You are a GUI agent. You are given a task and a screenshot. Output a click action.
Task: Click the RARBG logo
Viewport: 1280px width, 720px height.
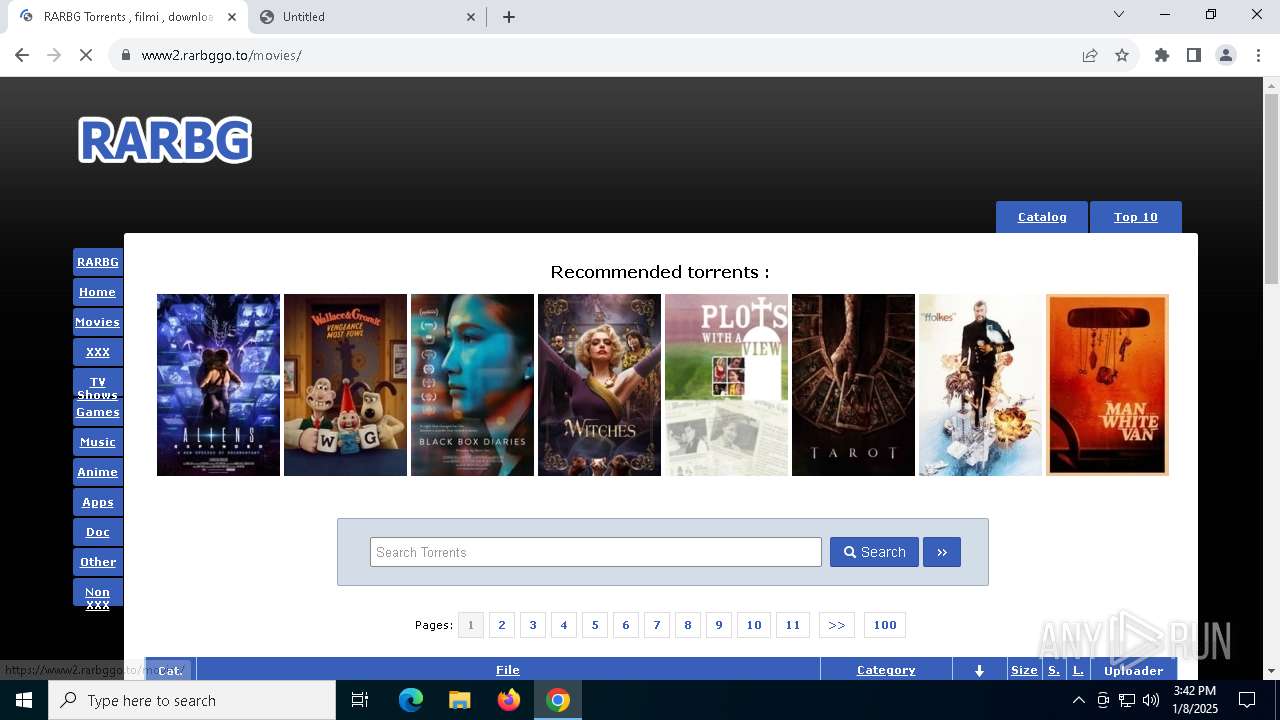[165, 140]
